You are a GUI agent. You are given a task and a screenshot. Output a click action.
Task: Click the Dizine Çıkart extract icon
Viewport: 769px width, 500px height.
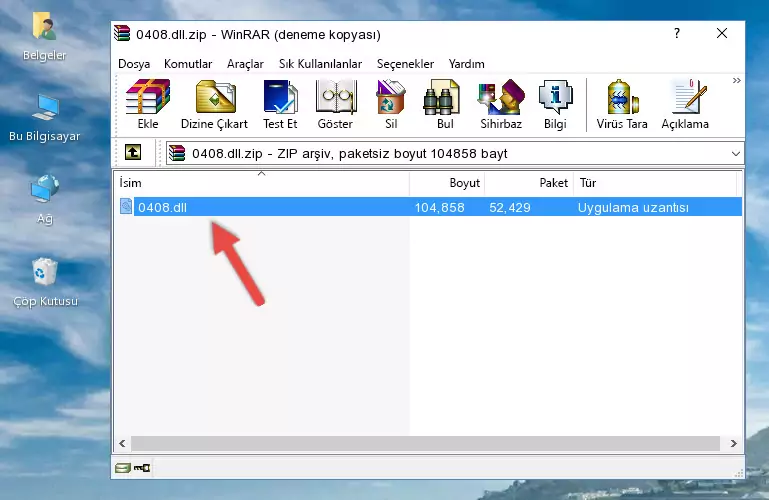click(214, 104)
